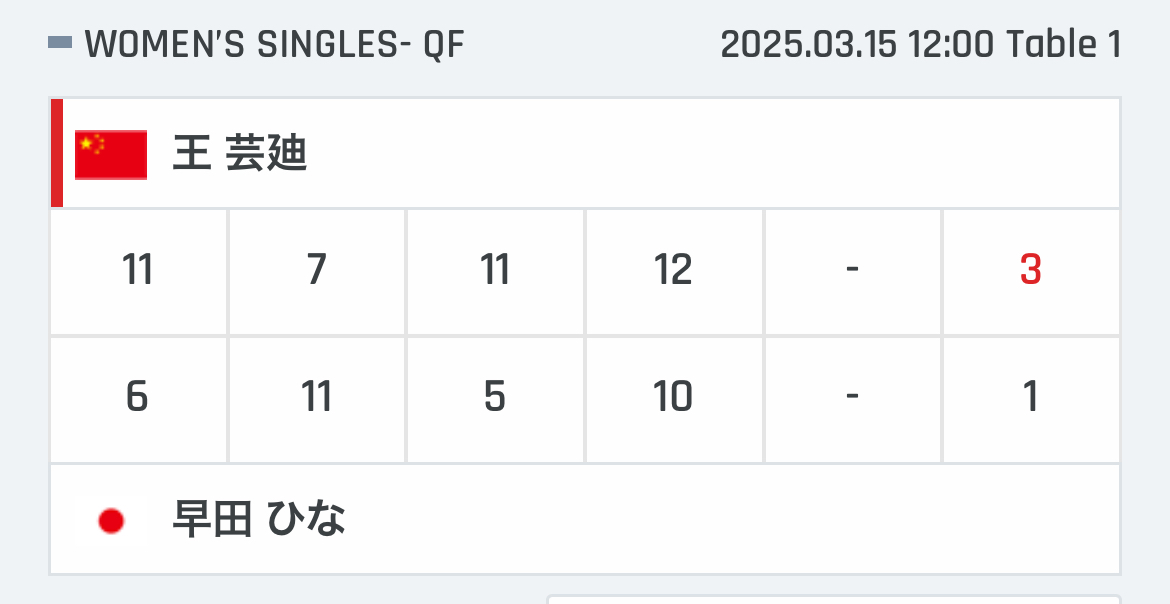Click 早田 ひな's total score of 1

[1030, 397]
